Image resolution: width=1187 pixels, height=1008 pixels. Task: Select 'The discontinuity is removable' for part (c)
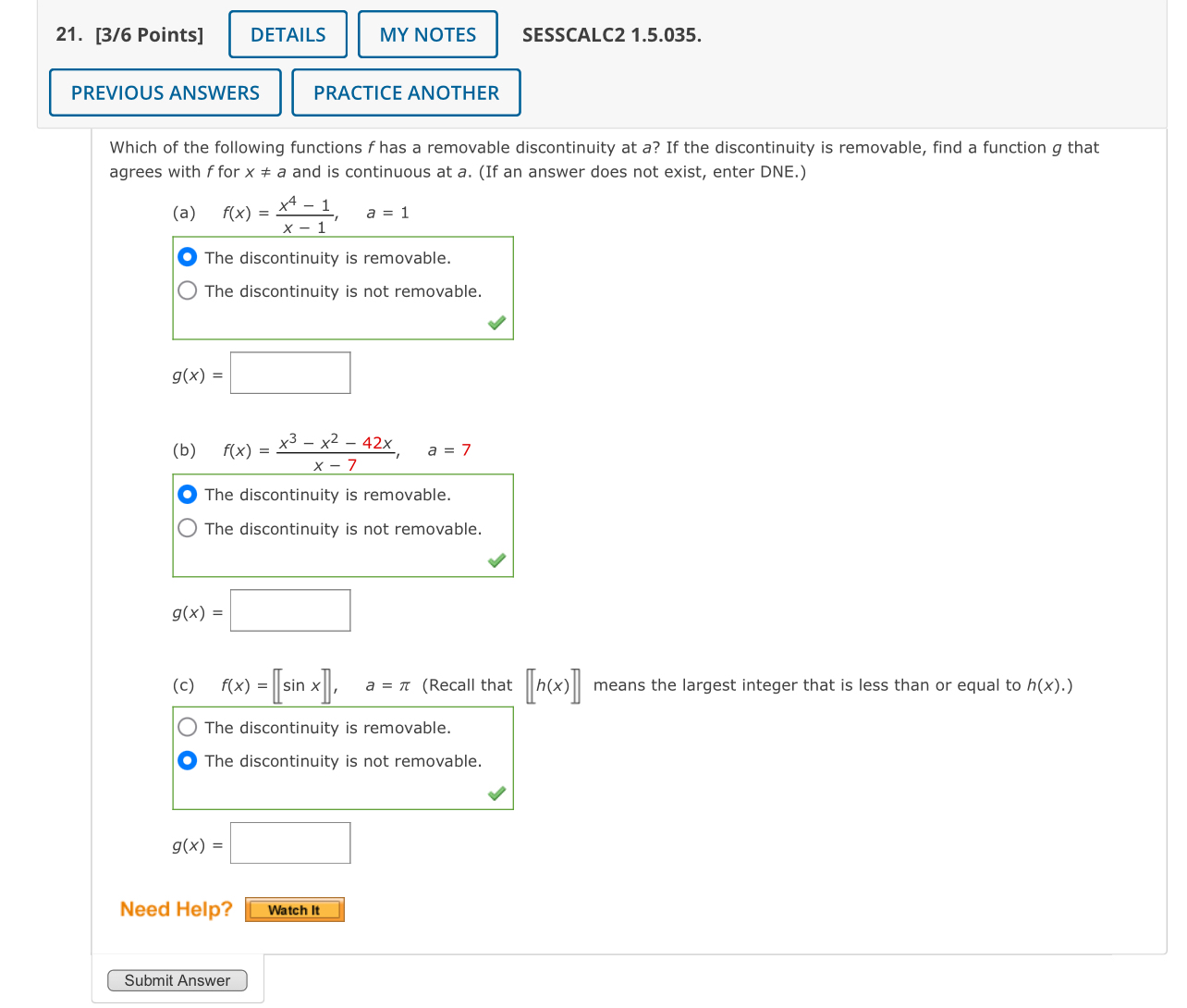click(x=187, y=727)
